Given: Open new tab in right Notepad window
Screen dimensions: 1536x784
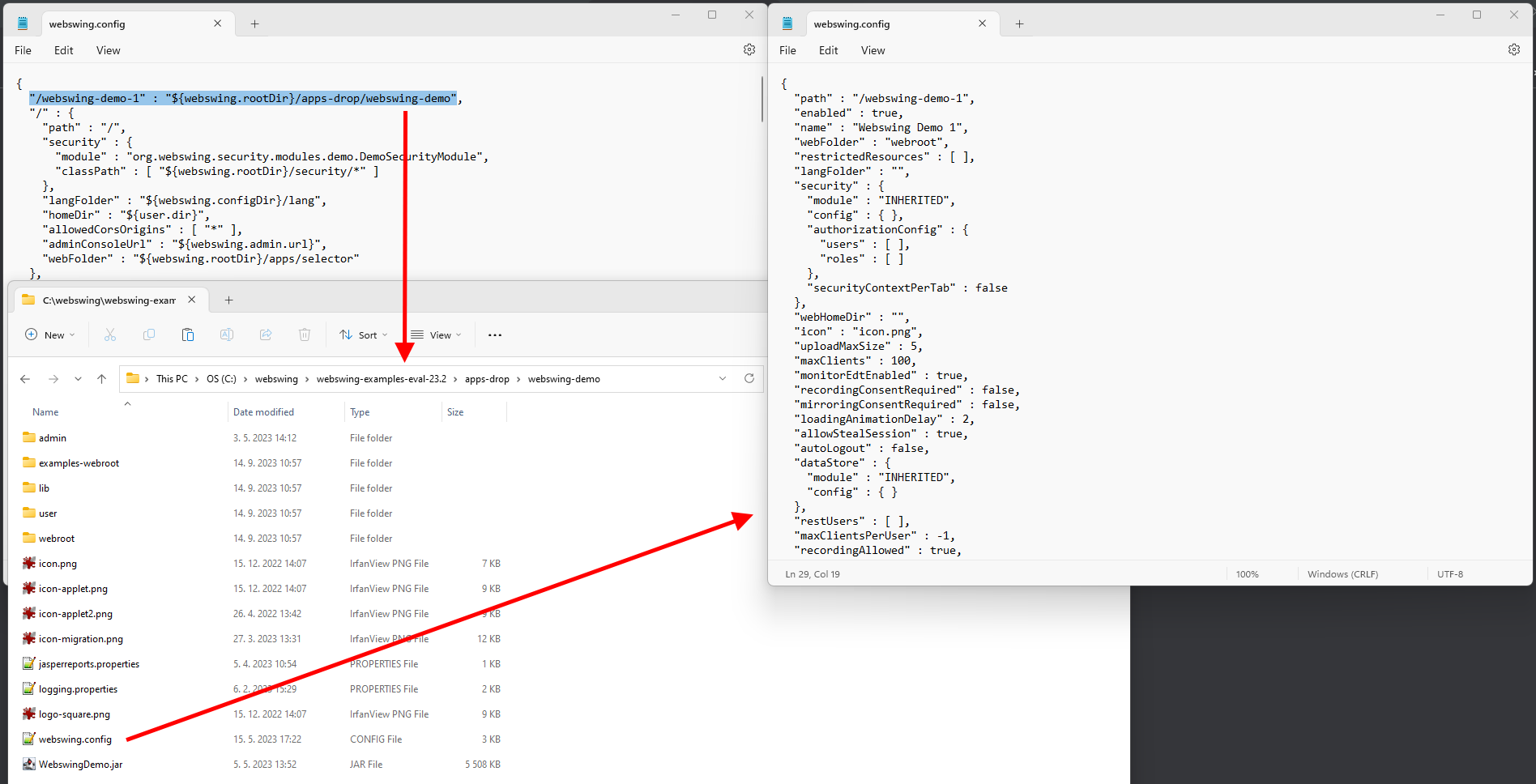Looking at the screenshot, I should click(x=1019, y=23).
